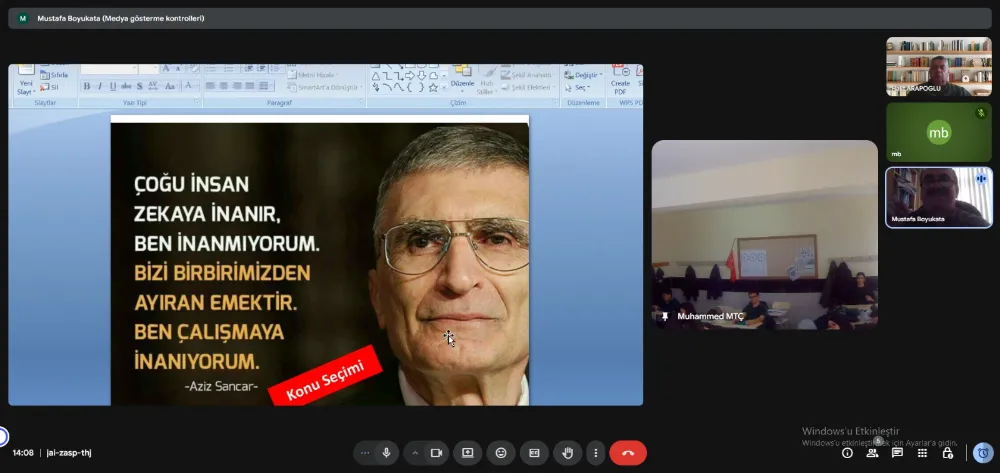Image resolution: width=1000 pixels, height=473 pixels.
Task: Click the pin icon on Muhammed MTÇ
Action: 665,316
